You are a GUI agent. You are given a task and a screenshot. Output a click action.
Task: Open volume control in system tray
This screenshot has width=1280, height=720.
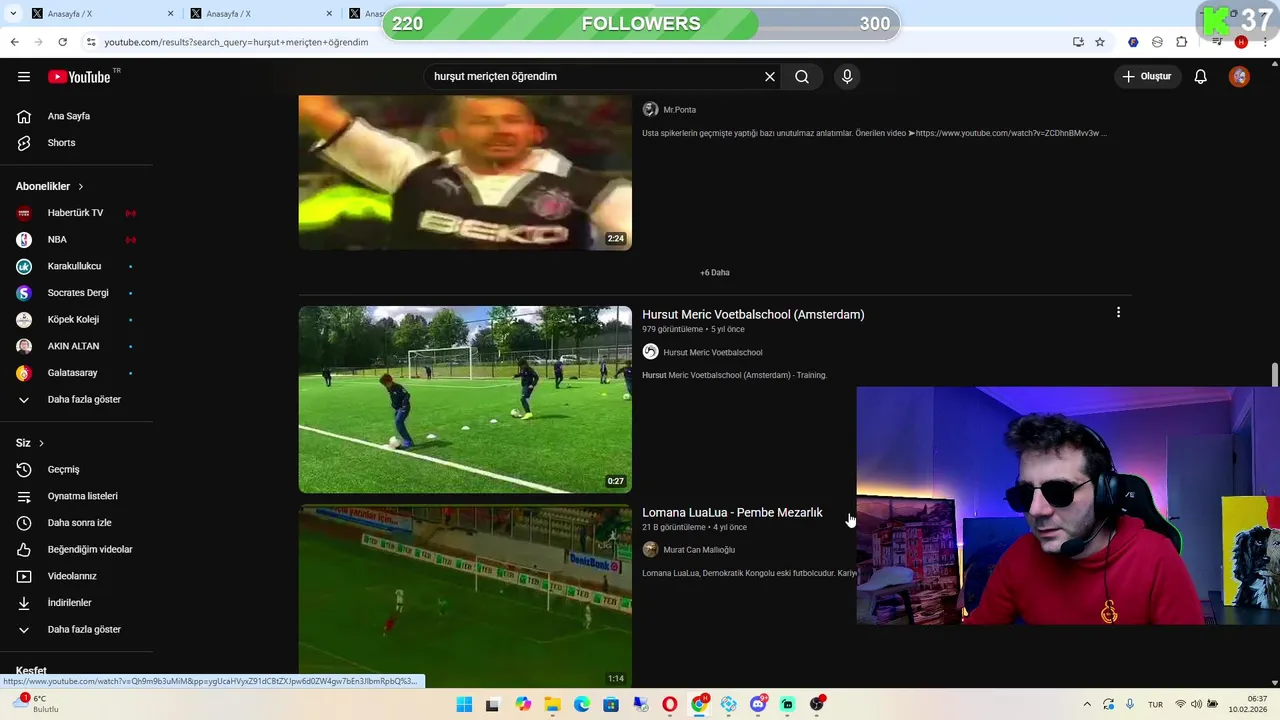[1196, 704]
